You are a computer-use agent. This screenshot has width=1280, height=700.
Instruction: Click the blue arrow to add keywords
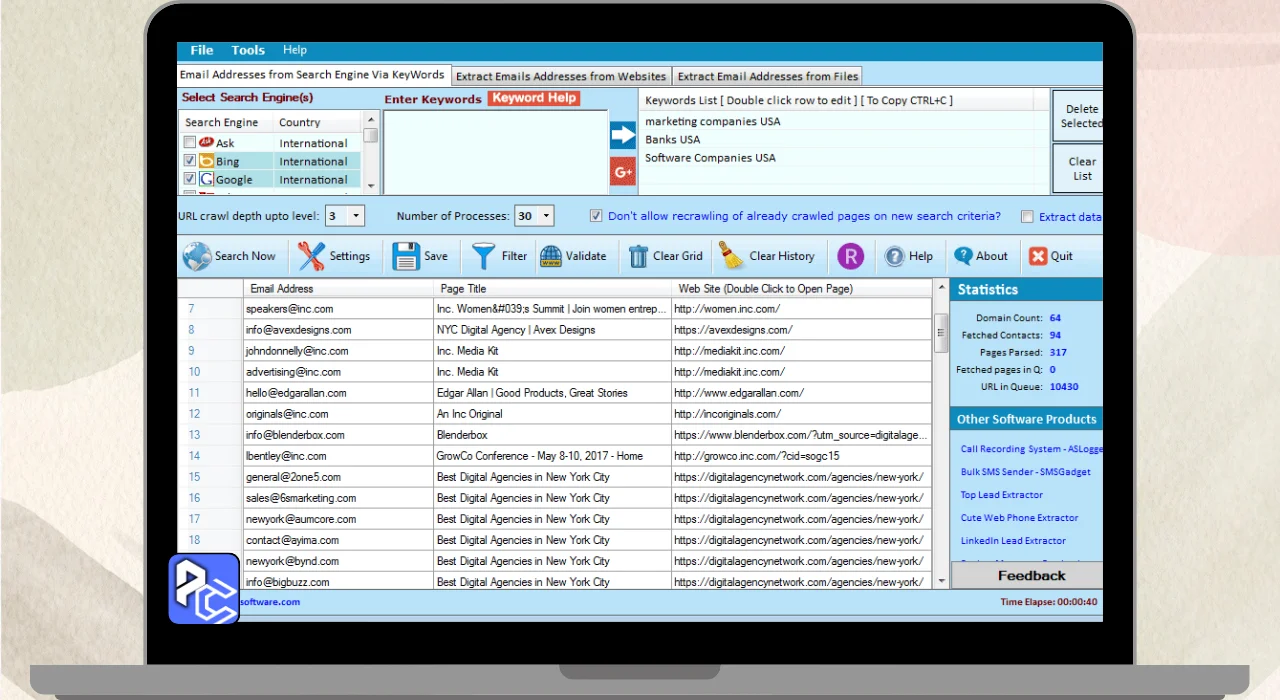(x=623, y=135)
